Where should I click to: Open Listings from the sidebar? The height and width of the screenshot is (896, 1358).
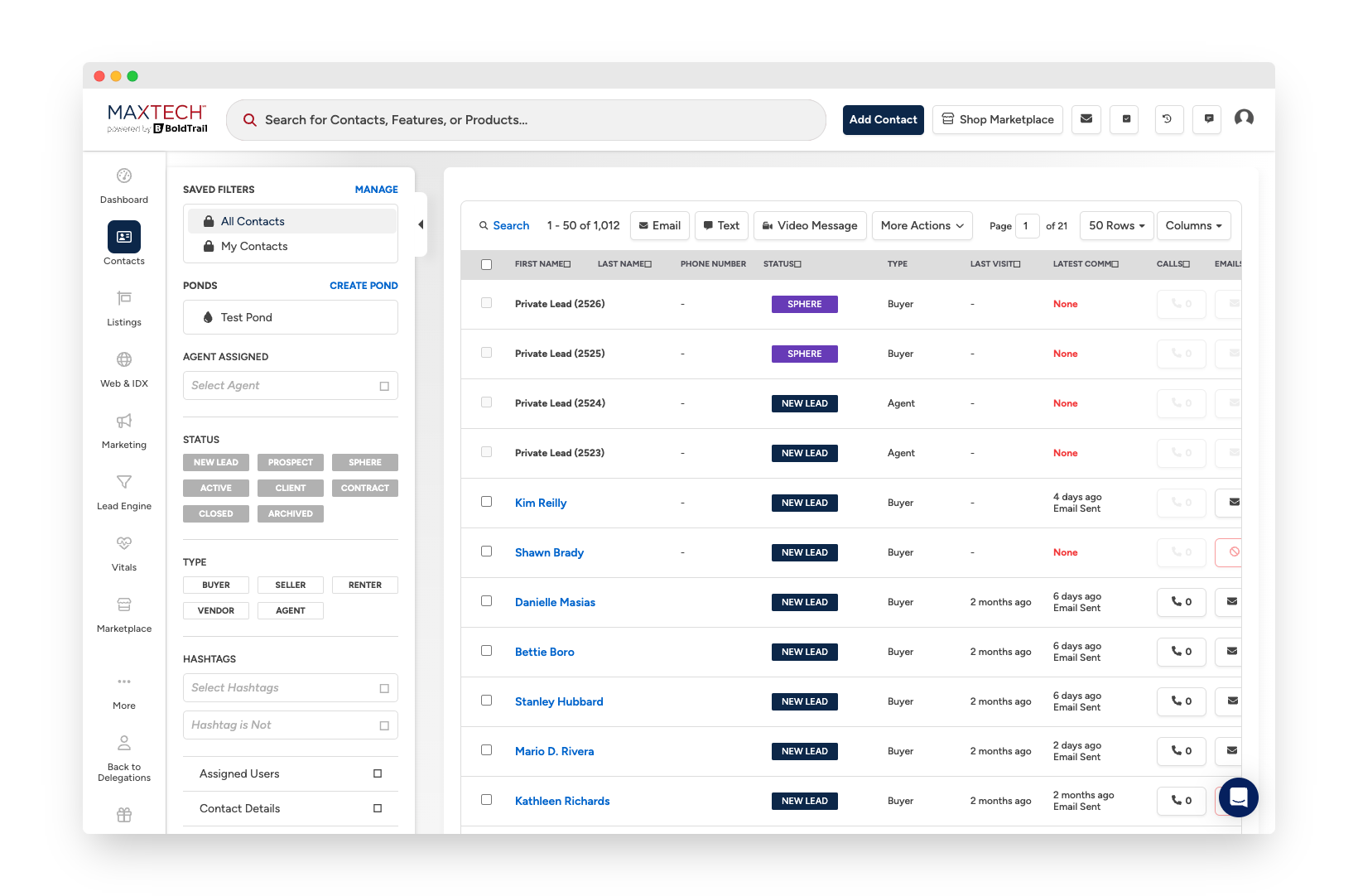[x=124, y=299]
